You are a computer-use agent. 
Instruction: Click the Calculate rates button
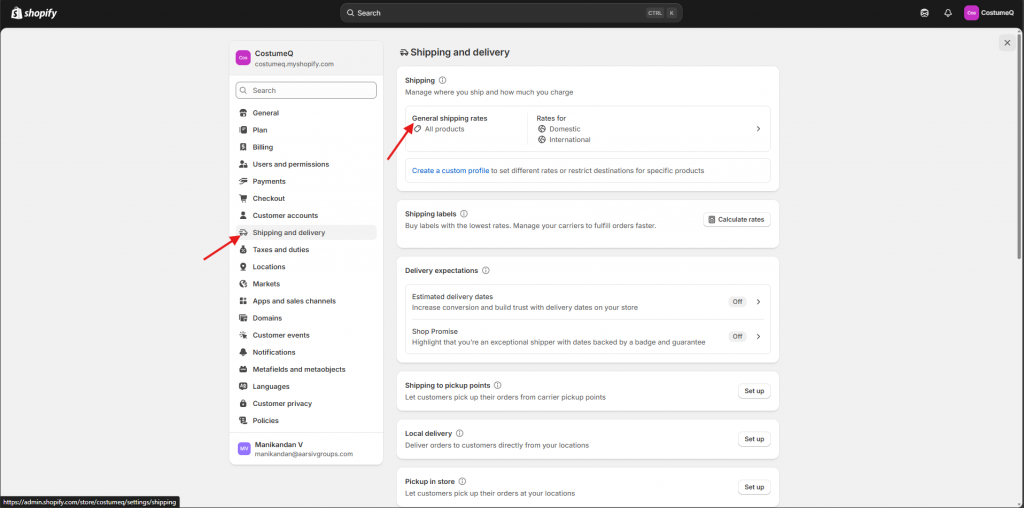tap(737, 220)
